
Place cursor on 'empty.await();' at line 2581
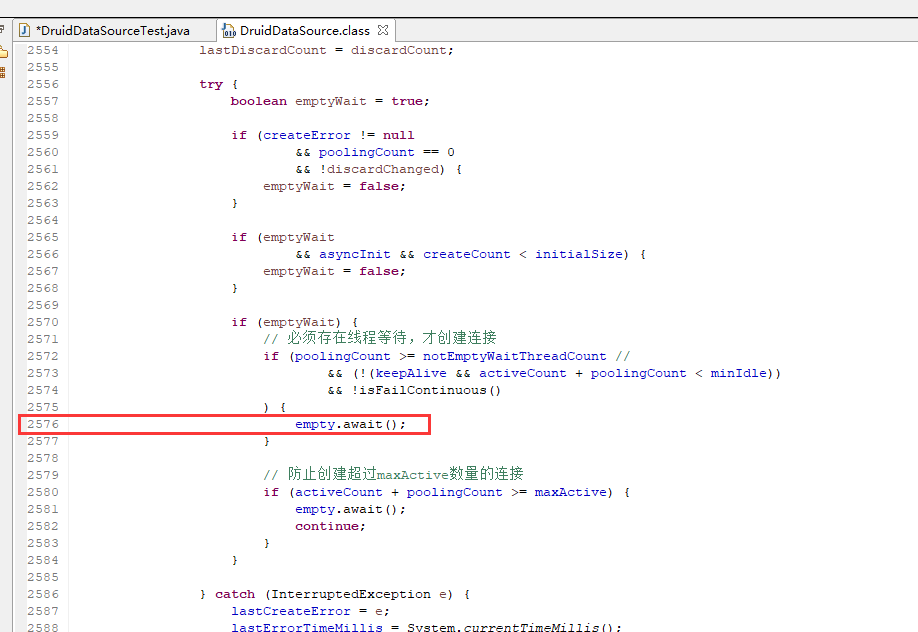pos(350,509)
